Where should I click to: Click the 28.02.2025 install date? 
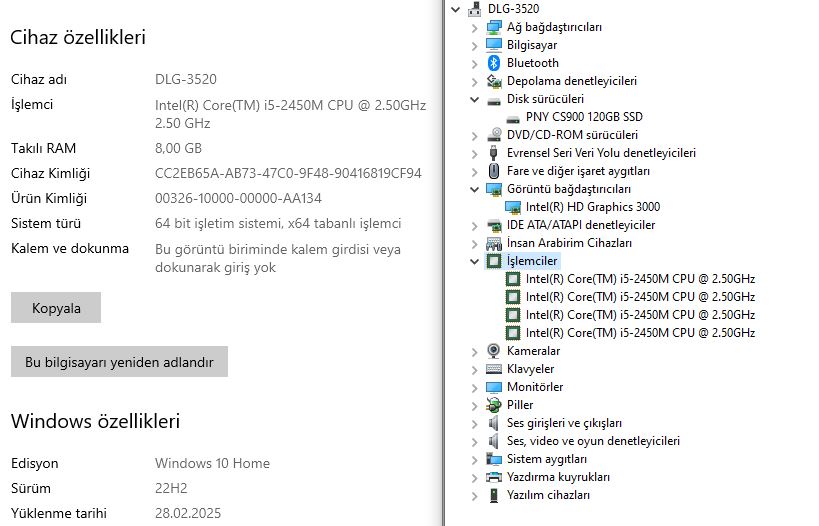point(188,513)
